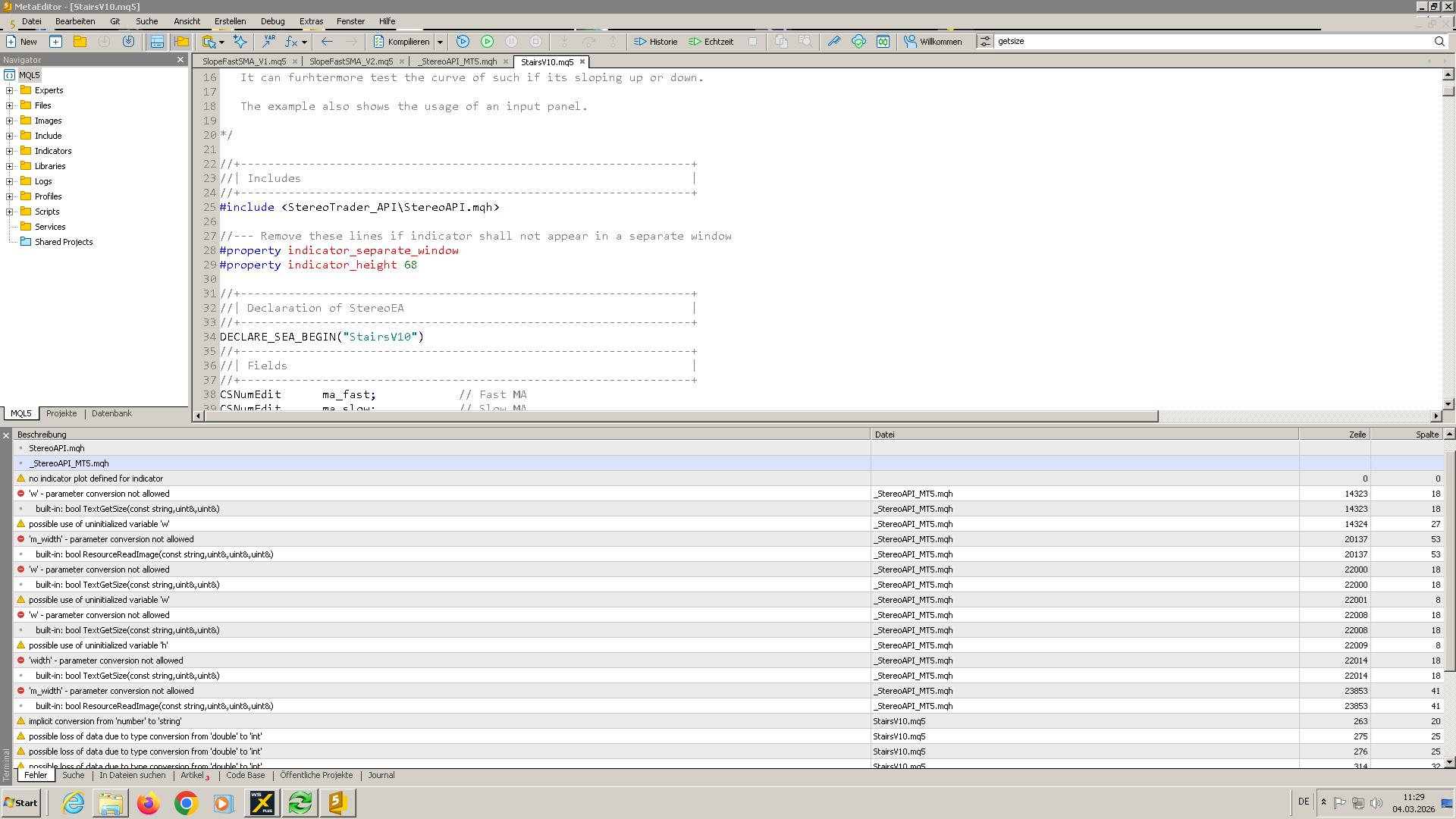Expand the Indicators folder tree node
1456x819 pixels.
pyautogui.click(x=10, y=151)
